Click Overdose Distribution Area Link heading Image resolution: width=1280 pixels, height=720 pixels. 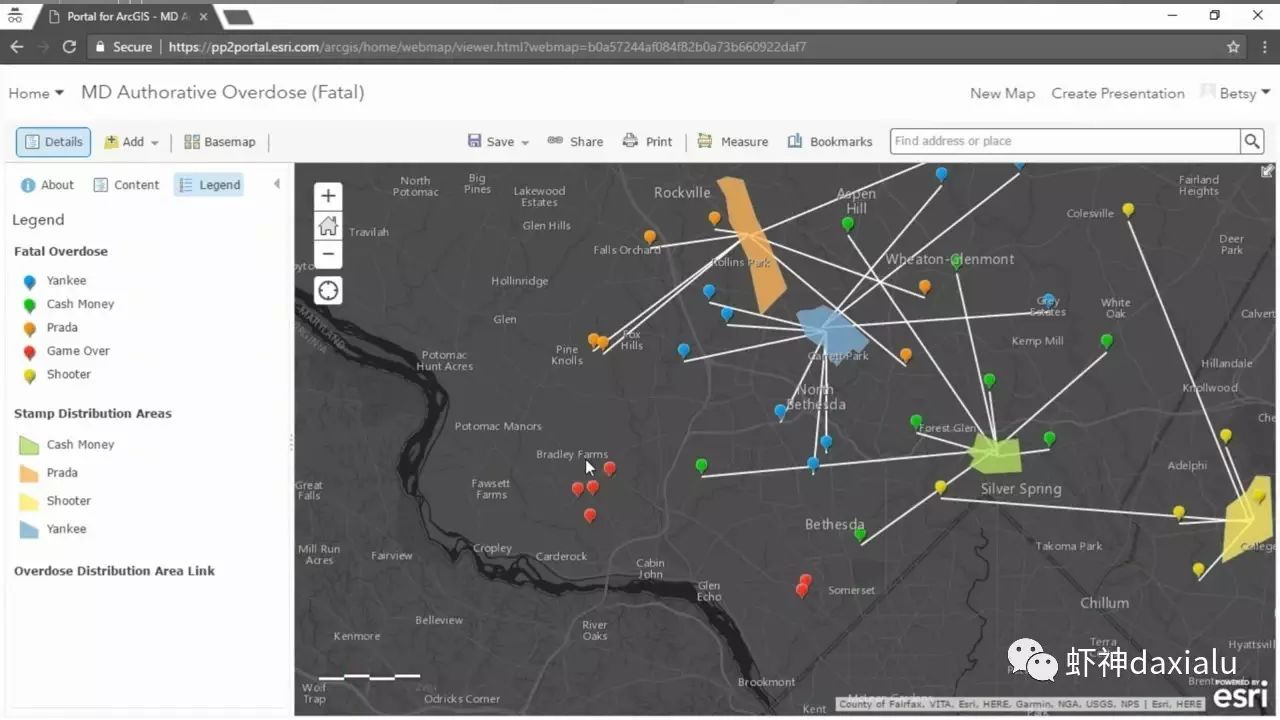coord(114,571)
